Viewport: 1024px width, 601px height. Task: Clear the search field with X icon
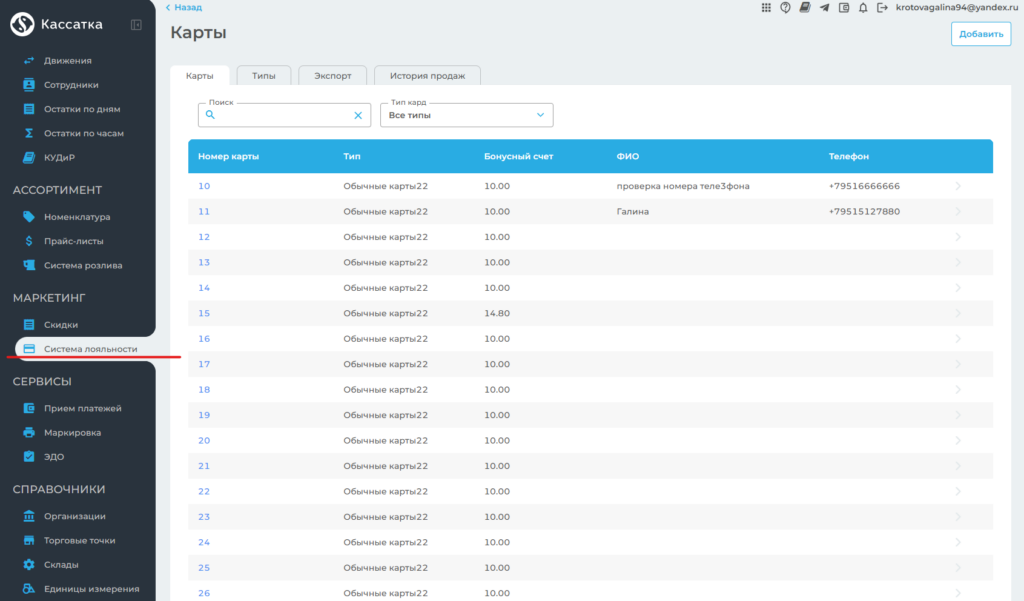pos(358,116)
